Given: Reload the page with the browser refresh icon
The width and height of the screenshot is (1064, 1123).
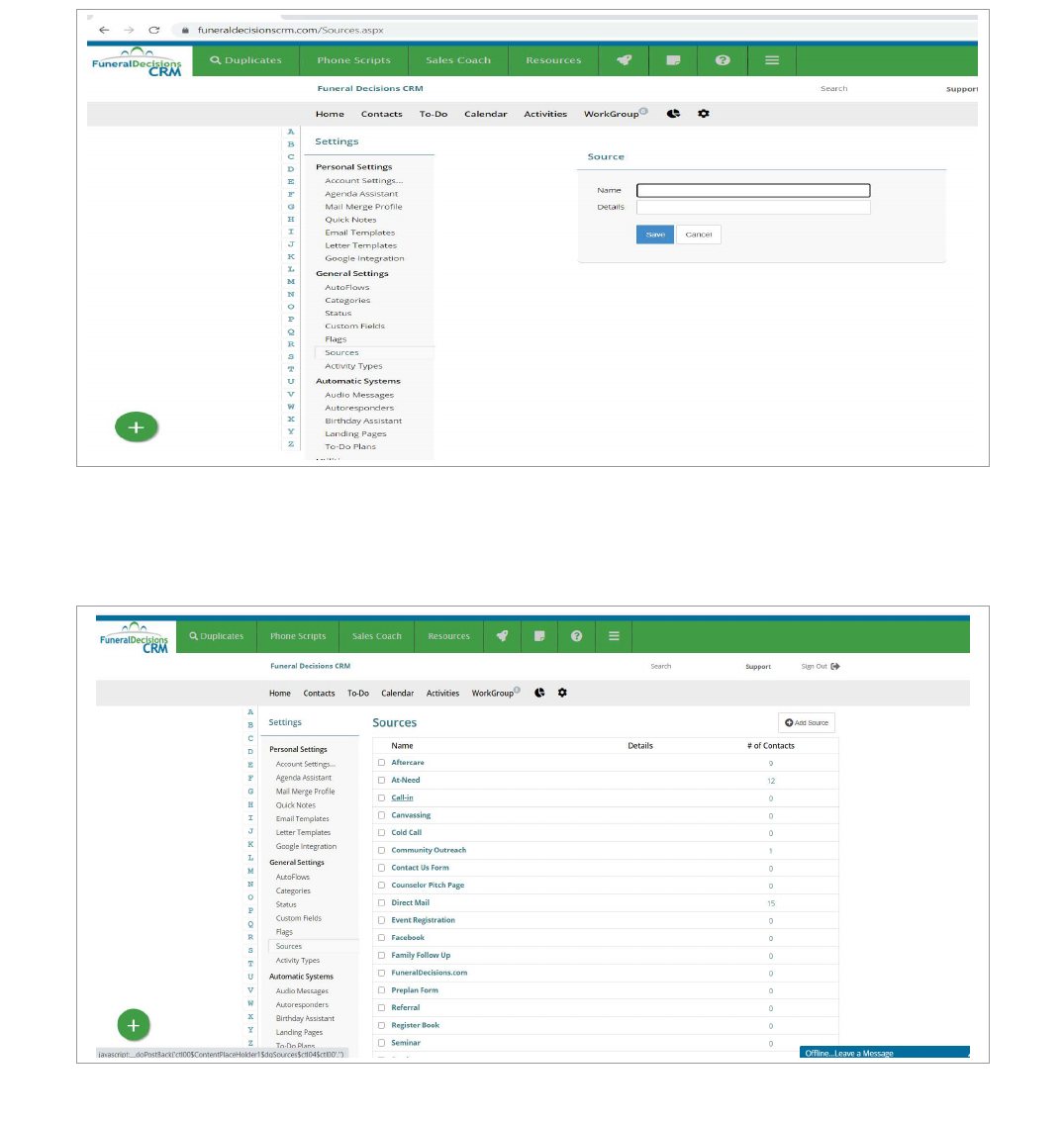Looking at the screenshot, I should click(x=153, y=30).
